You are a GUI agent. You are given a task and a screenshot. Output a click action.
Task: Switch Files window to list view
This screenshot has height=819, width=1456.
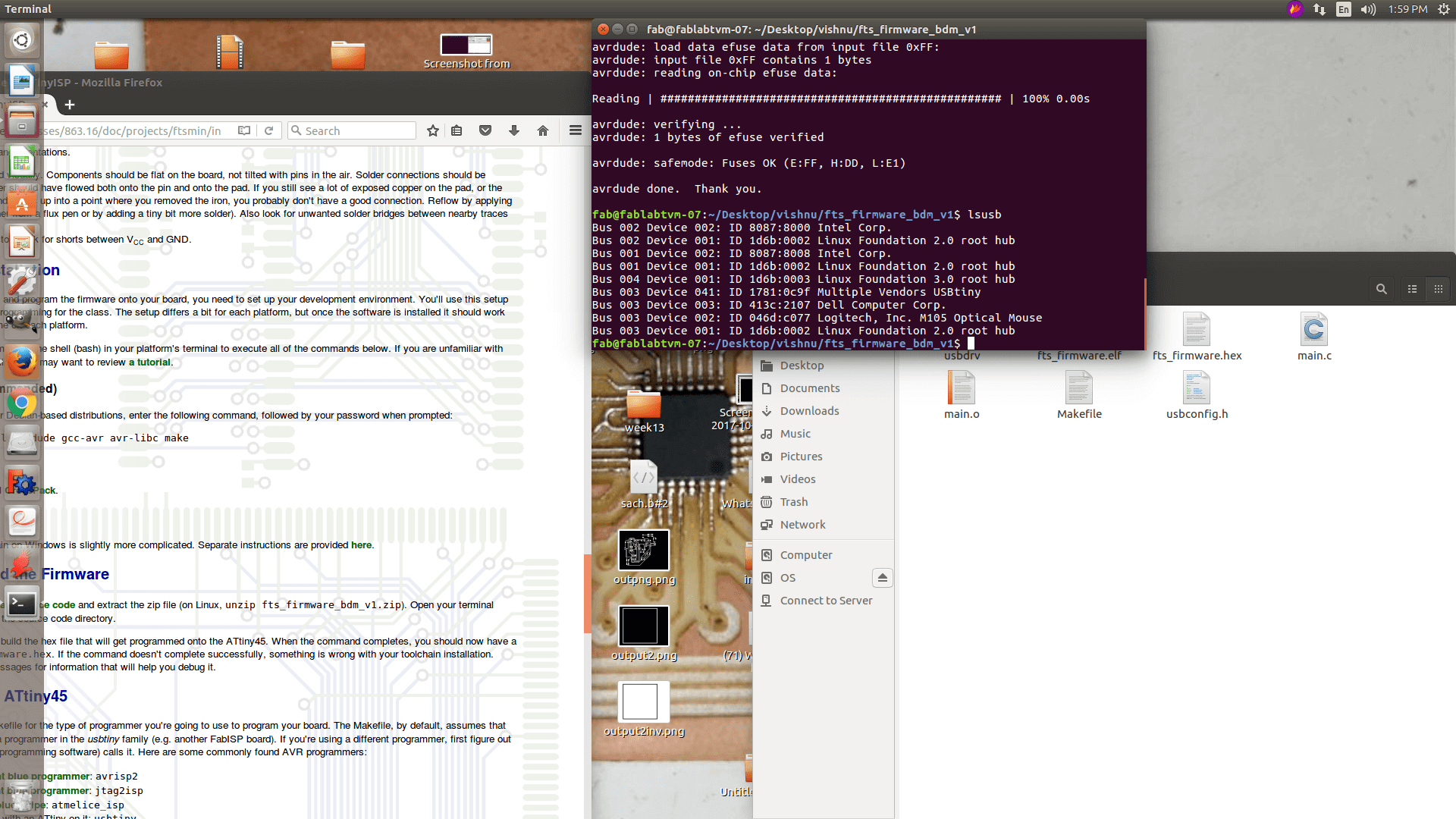coord(1412,289)
